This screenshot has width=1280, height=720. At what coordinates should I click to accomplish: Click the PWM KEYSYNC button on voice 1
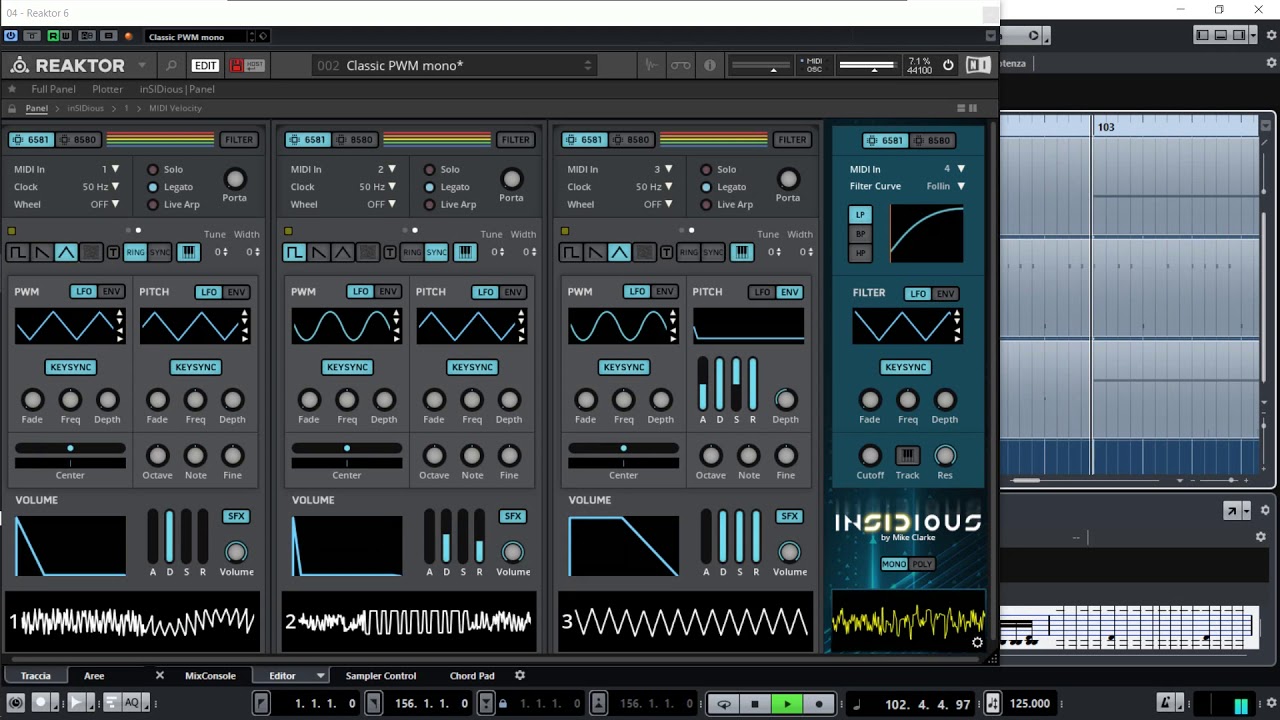pos(70,367)
